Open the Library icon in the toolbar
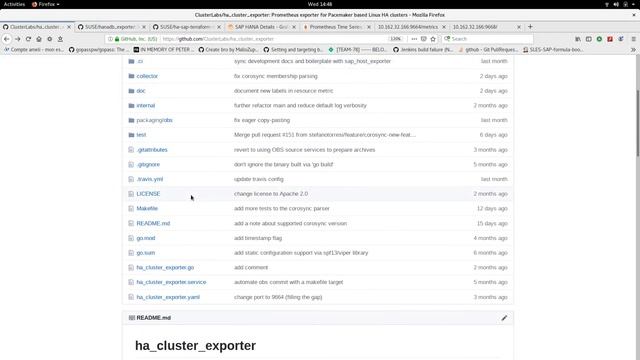The width and height of the screenshot is (640, 360). (x=578, y=39)
